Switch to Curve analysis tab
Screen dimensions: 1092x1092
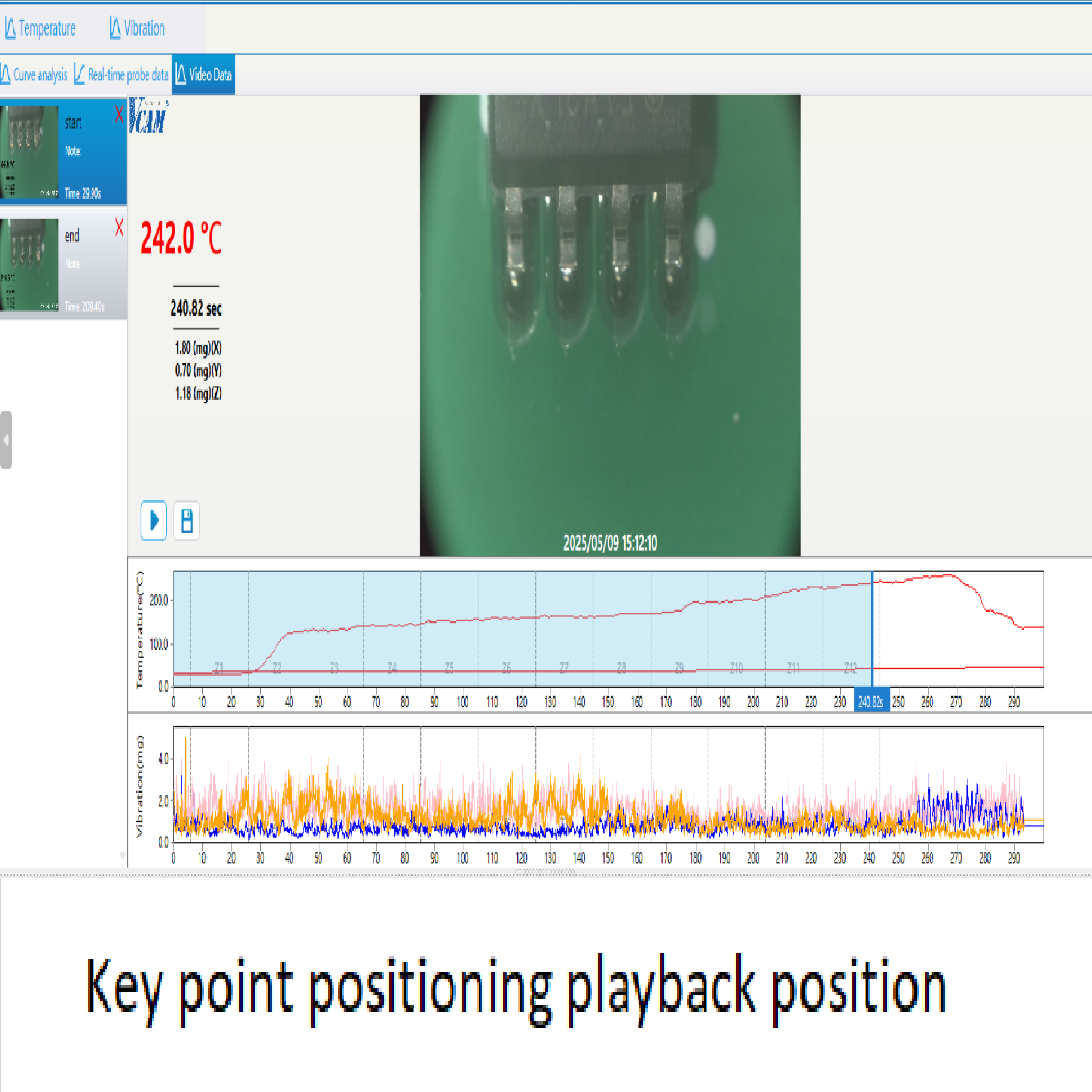pyautogui.click(x=35, y=75)
